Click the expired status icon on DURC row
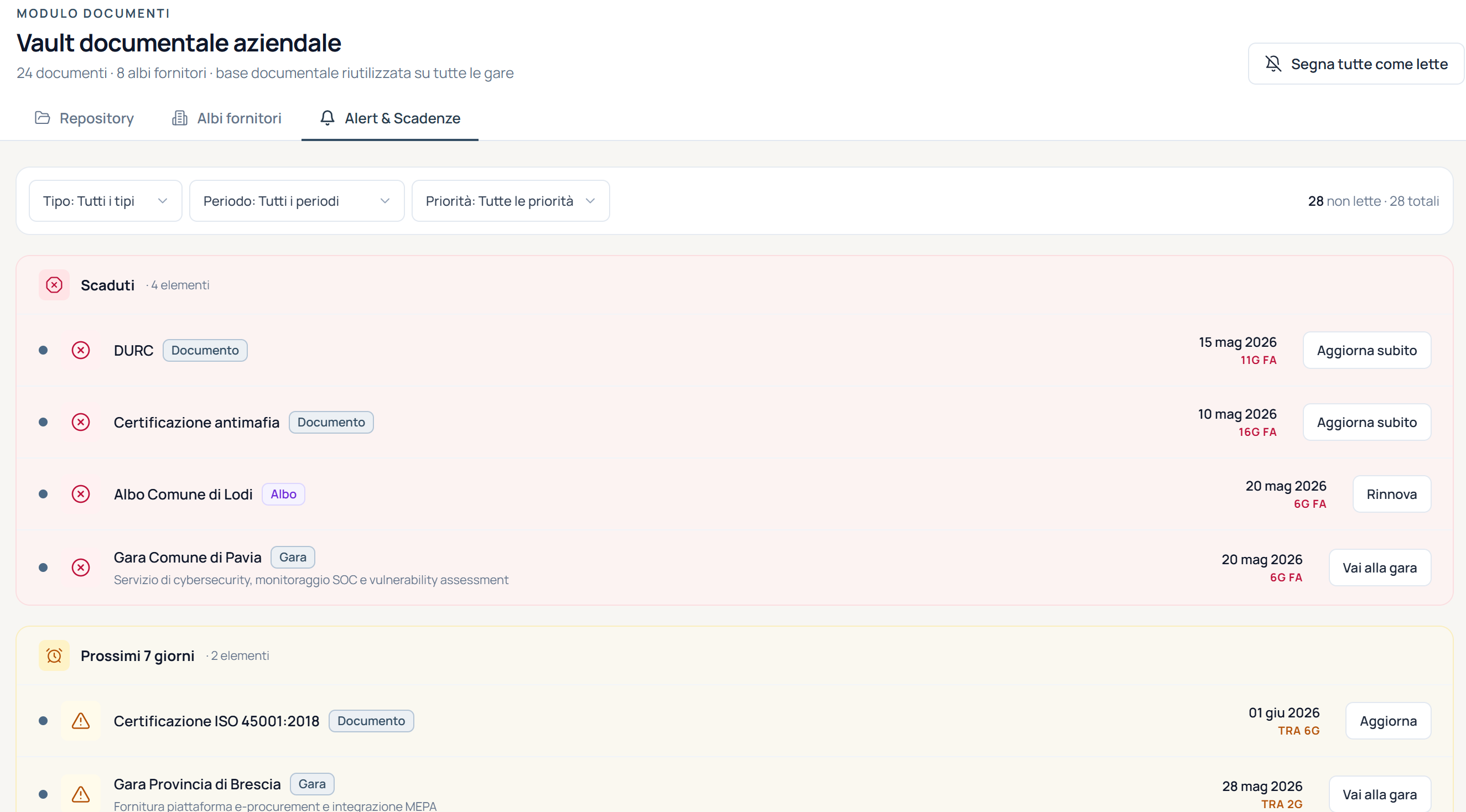 (x=81, y=350)
